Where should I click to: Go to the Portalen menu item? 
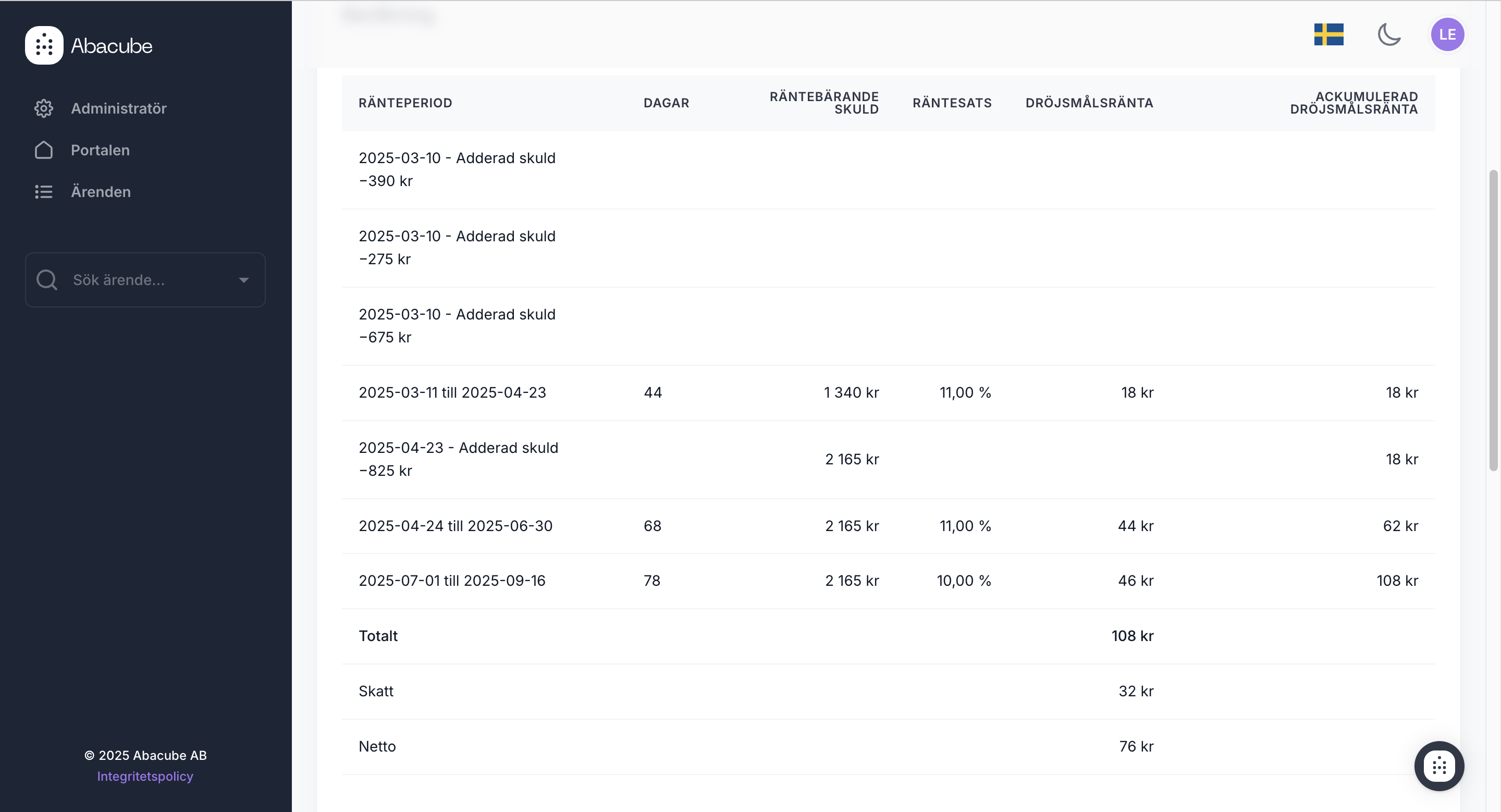pos(100,150)
